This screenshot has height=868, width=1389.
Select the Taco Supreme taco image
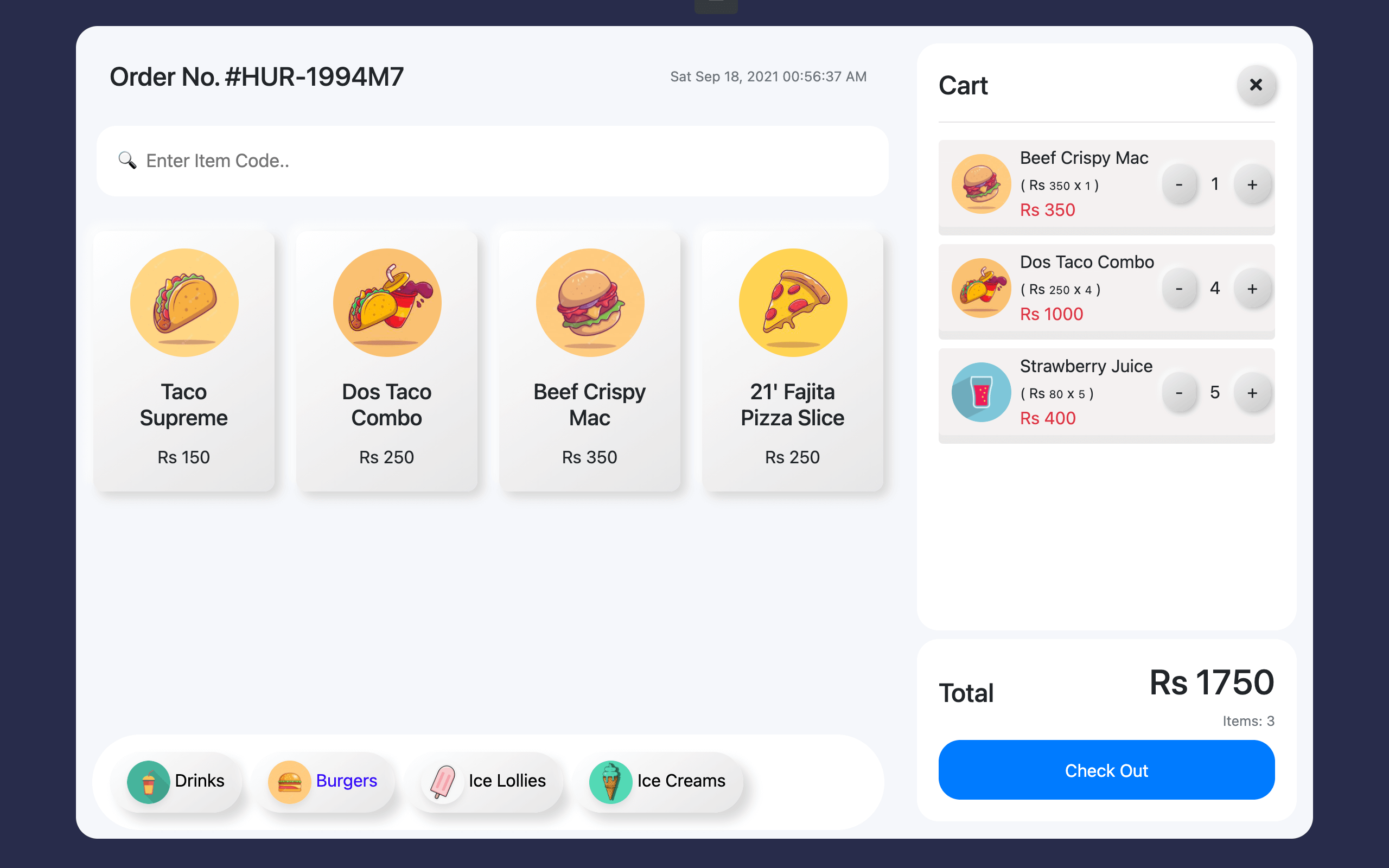pos(184,303)
